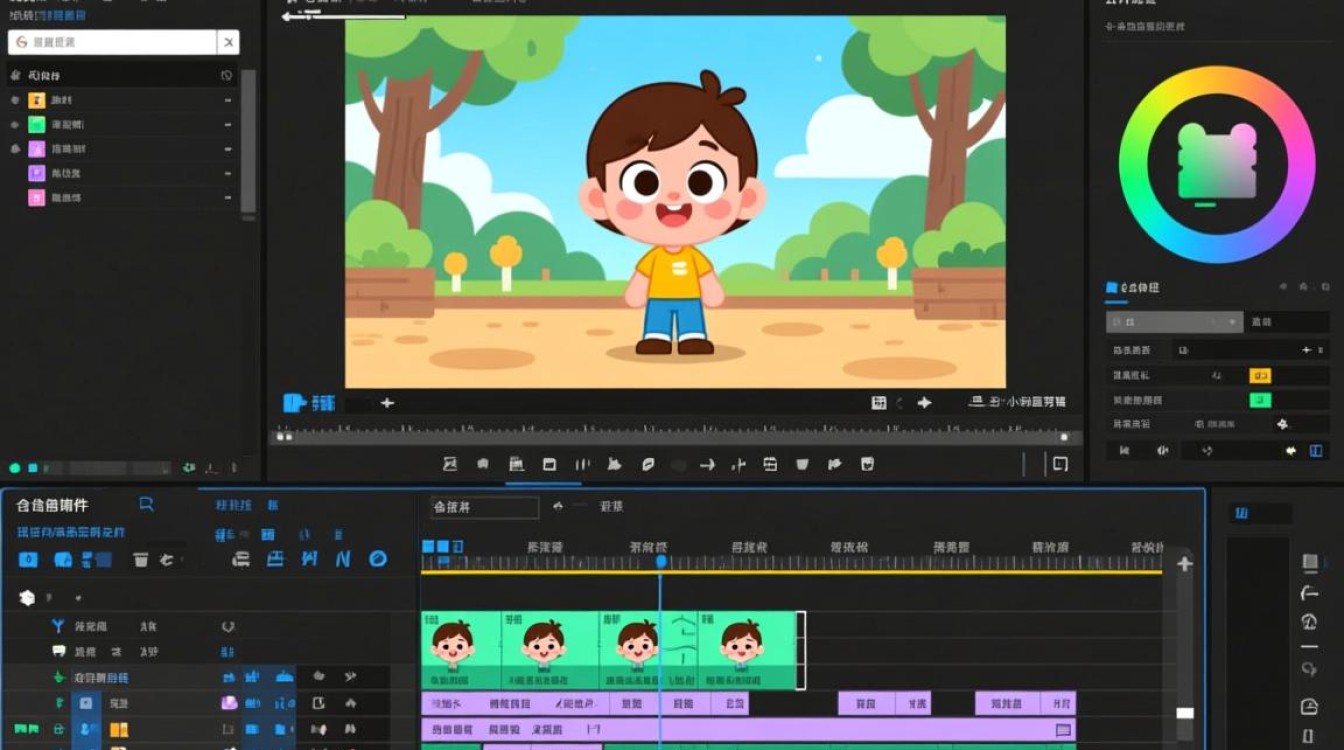1344x750 pixels.
Task: Select the pink item icon at the list bottom
Action: coord(37,198)
